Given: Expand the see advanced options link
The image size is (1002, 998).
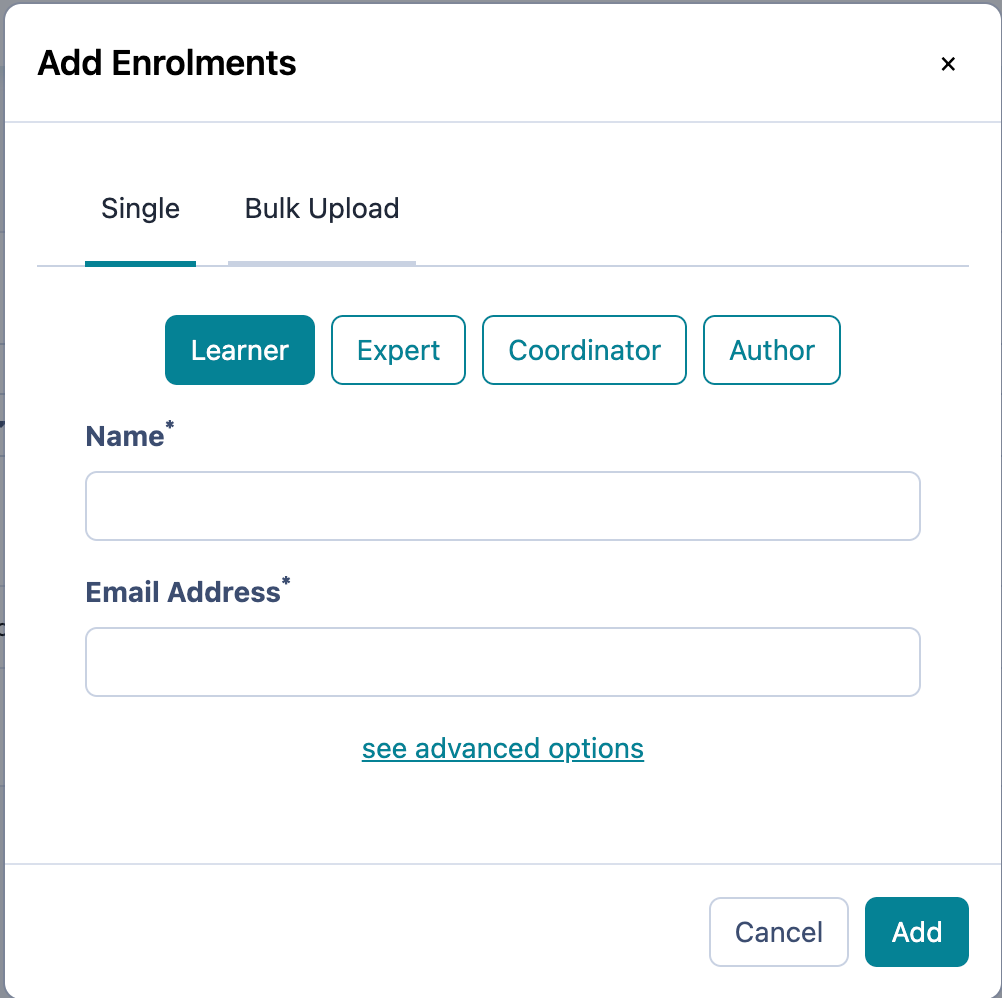Looking at the screenshot, I should pos(502,748).
